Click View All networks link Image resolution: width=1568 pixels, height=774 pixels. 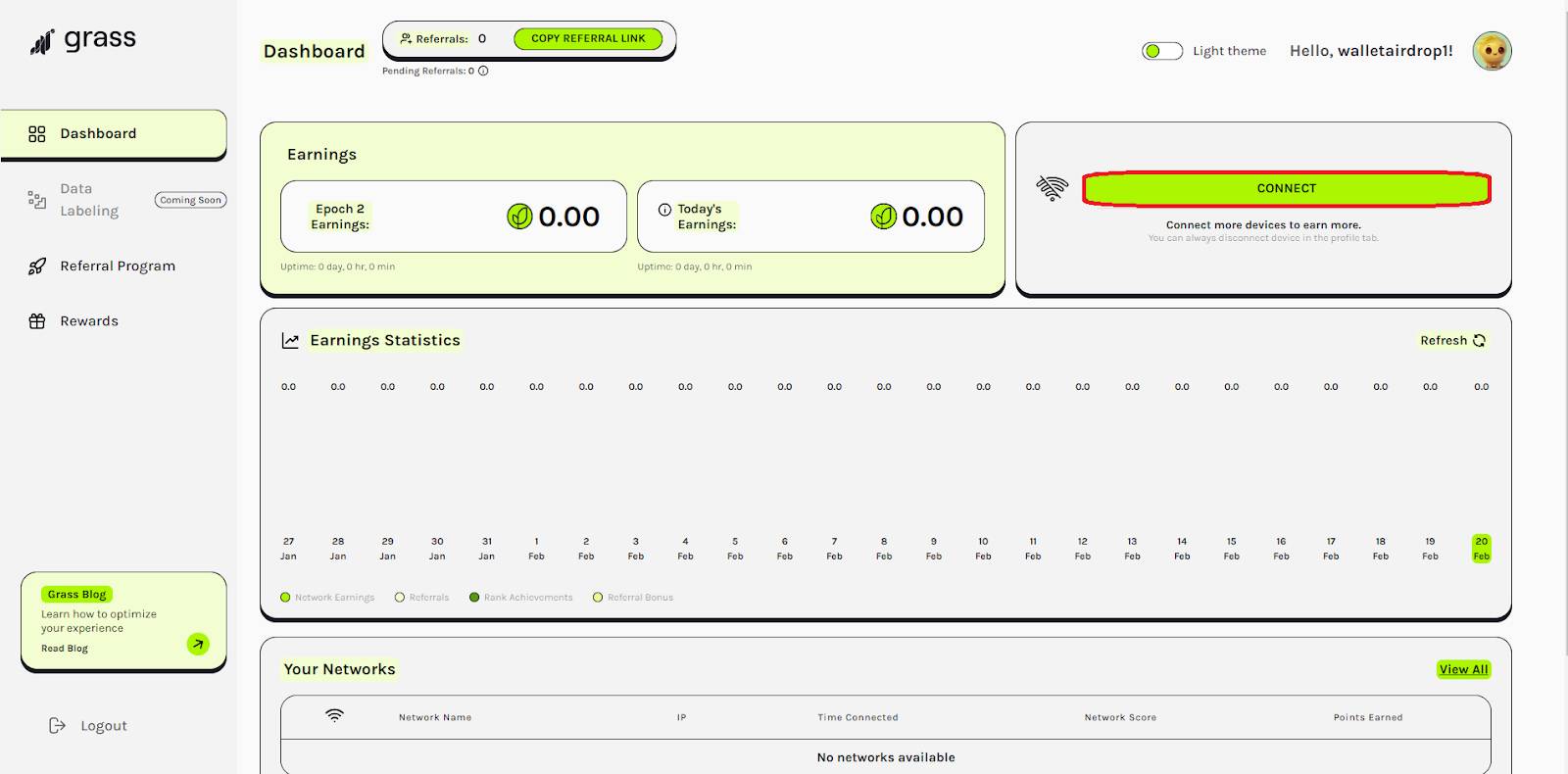[x=1463, y=669]
